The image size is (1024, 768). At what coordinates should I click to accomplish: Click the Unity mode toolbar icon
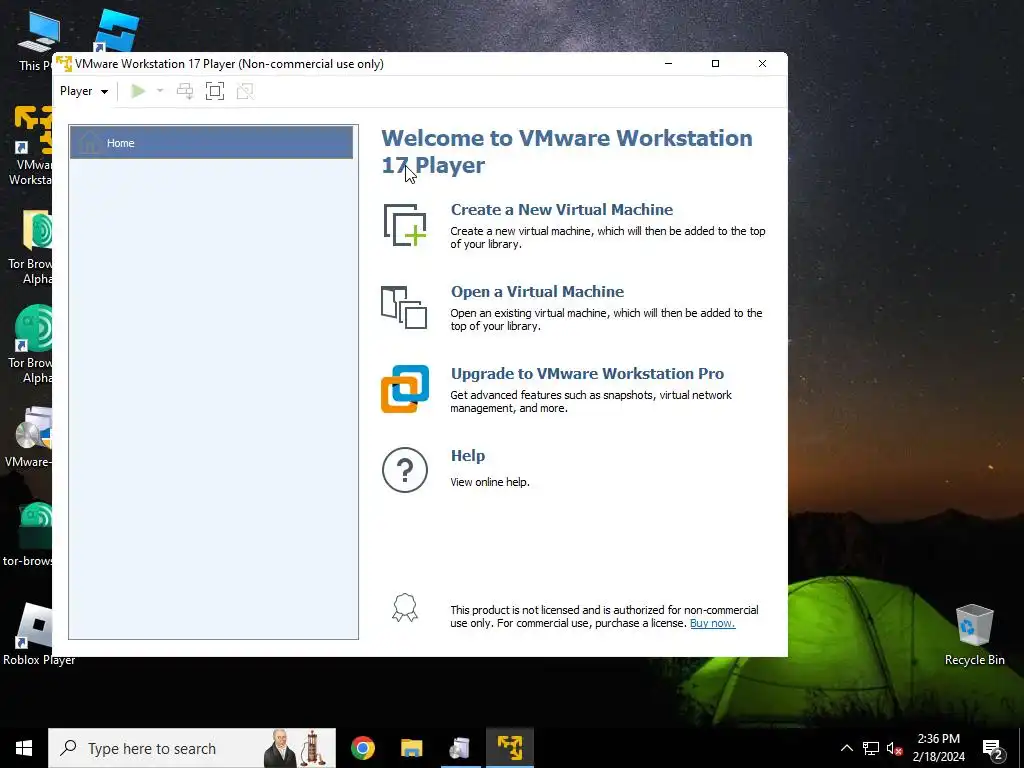tap(245, 91)
